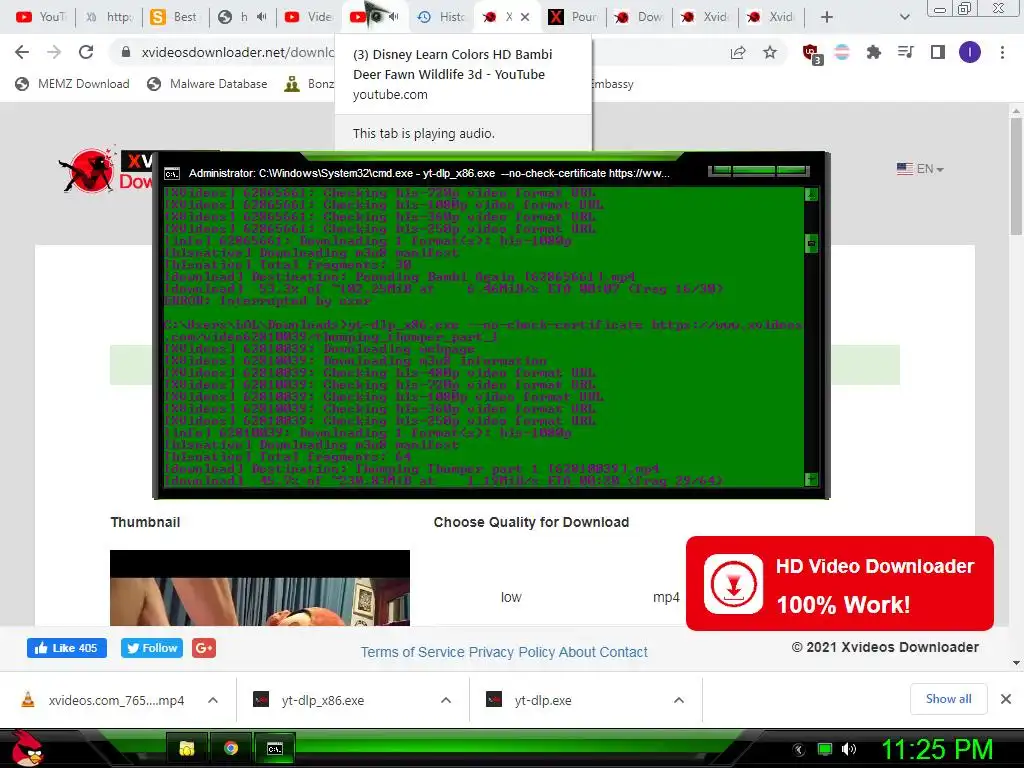Screen dimensions: 1024x768
Task: Open the Chrome three-dot menu
Action: pos(1002,52)
